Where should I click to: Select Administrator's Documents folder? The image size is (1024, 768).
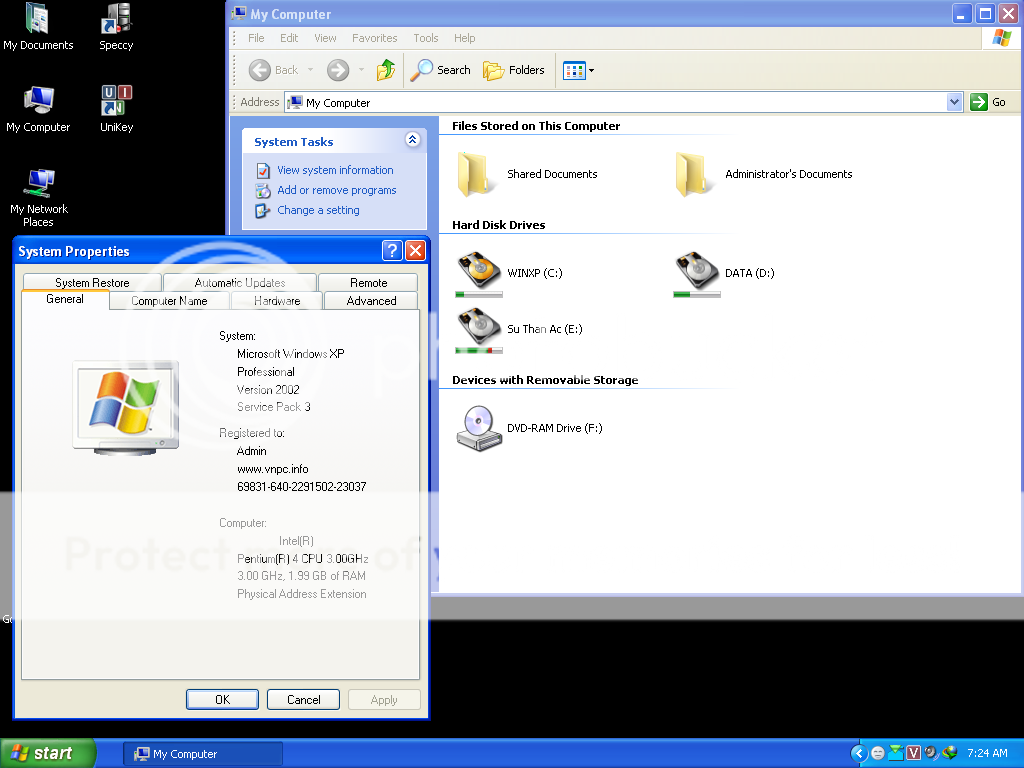(763, 174)
